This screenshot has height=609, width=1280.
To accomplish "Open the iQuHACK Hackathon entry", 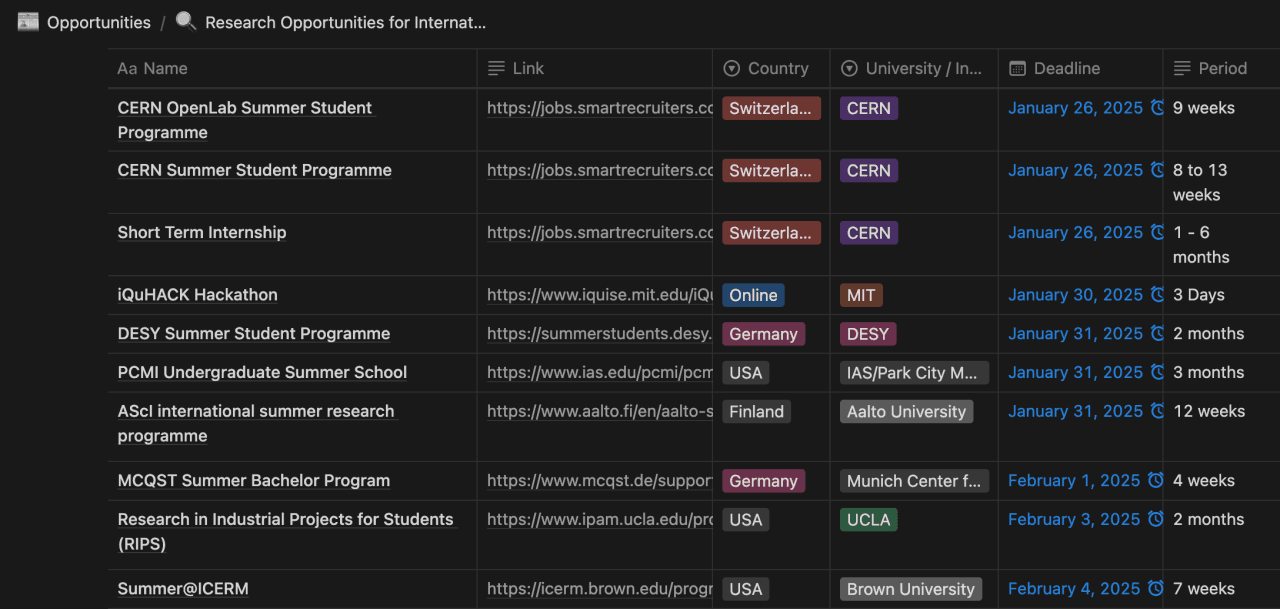I will [x=198, y=295].
